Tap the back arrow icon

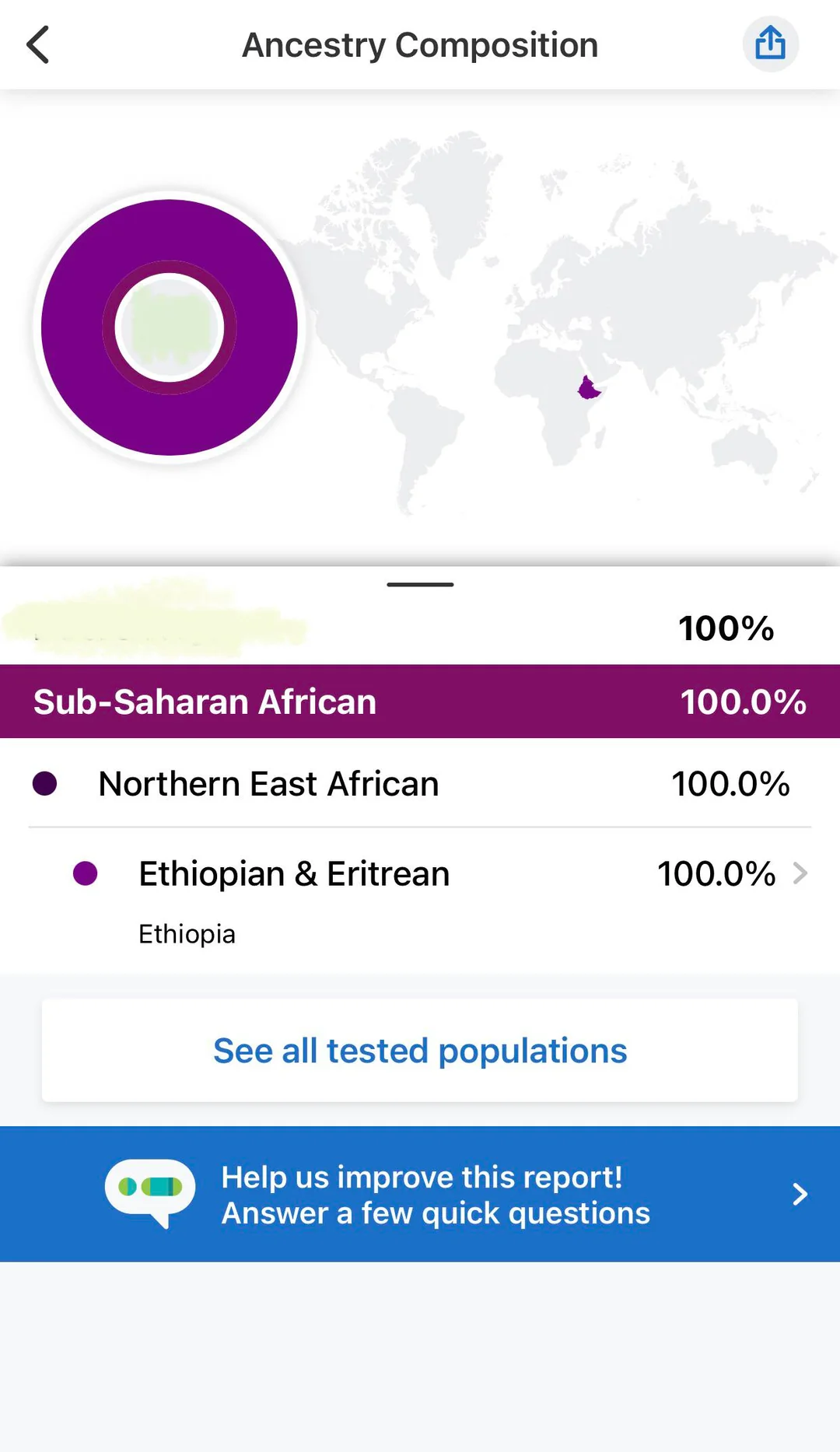pos(38,44)
